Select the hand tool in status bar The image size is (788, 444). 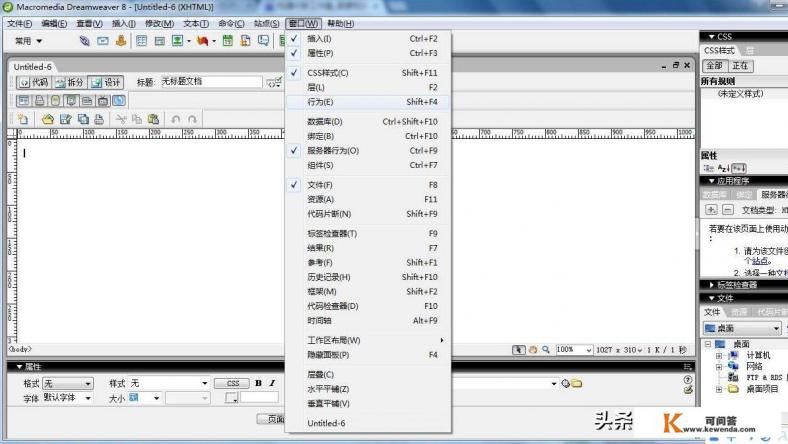[533, 350]
